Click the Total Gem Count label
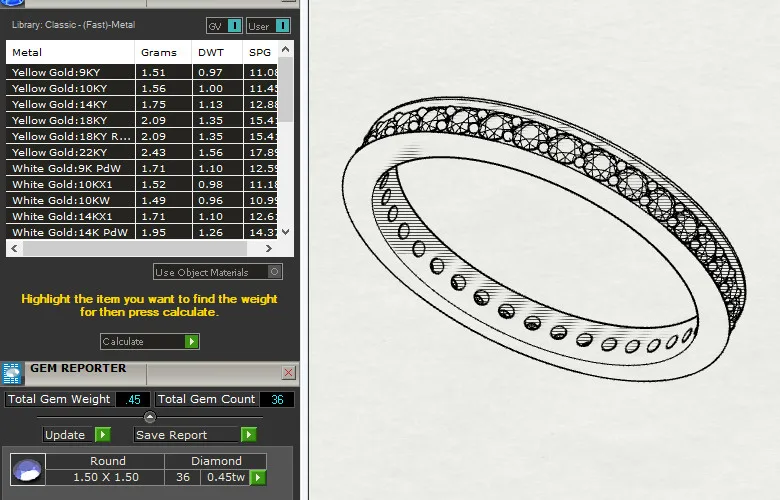The image size is (780, 500). [x=206, y=400]
